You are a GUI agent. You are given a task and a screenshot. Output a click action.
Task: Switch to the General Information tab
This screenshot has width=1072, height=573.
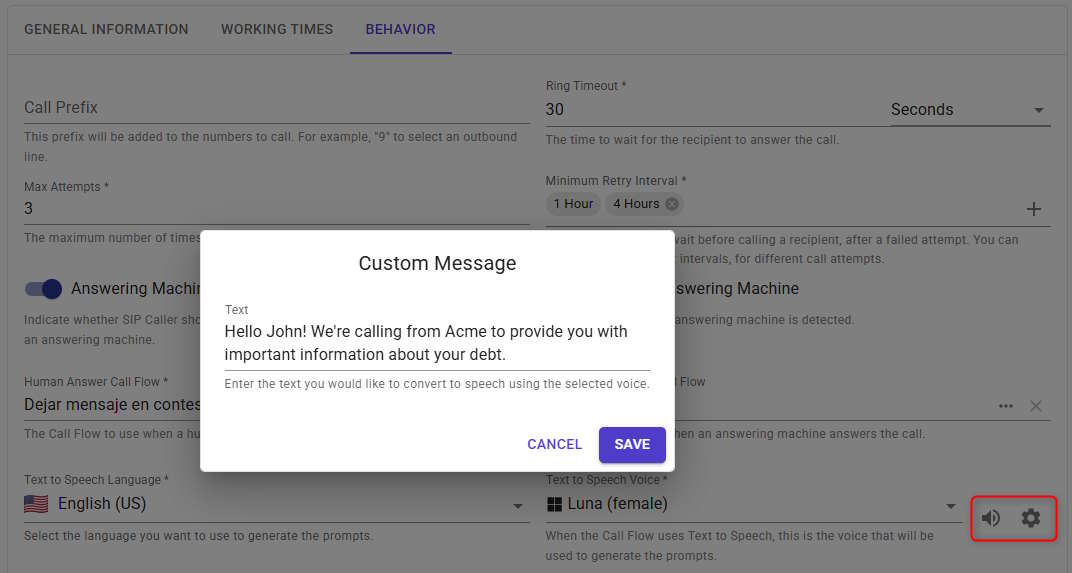(106, 29)
